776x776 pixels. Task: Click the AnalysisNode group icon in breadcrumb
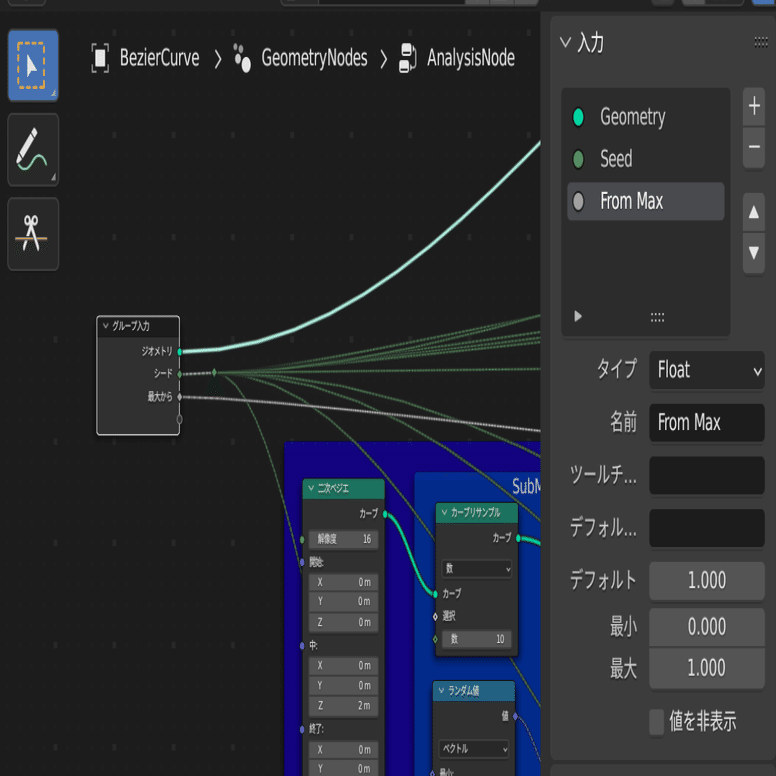[407, 58]
